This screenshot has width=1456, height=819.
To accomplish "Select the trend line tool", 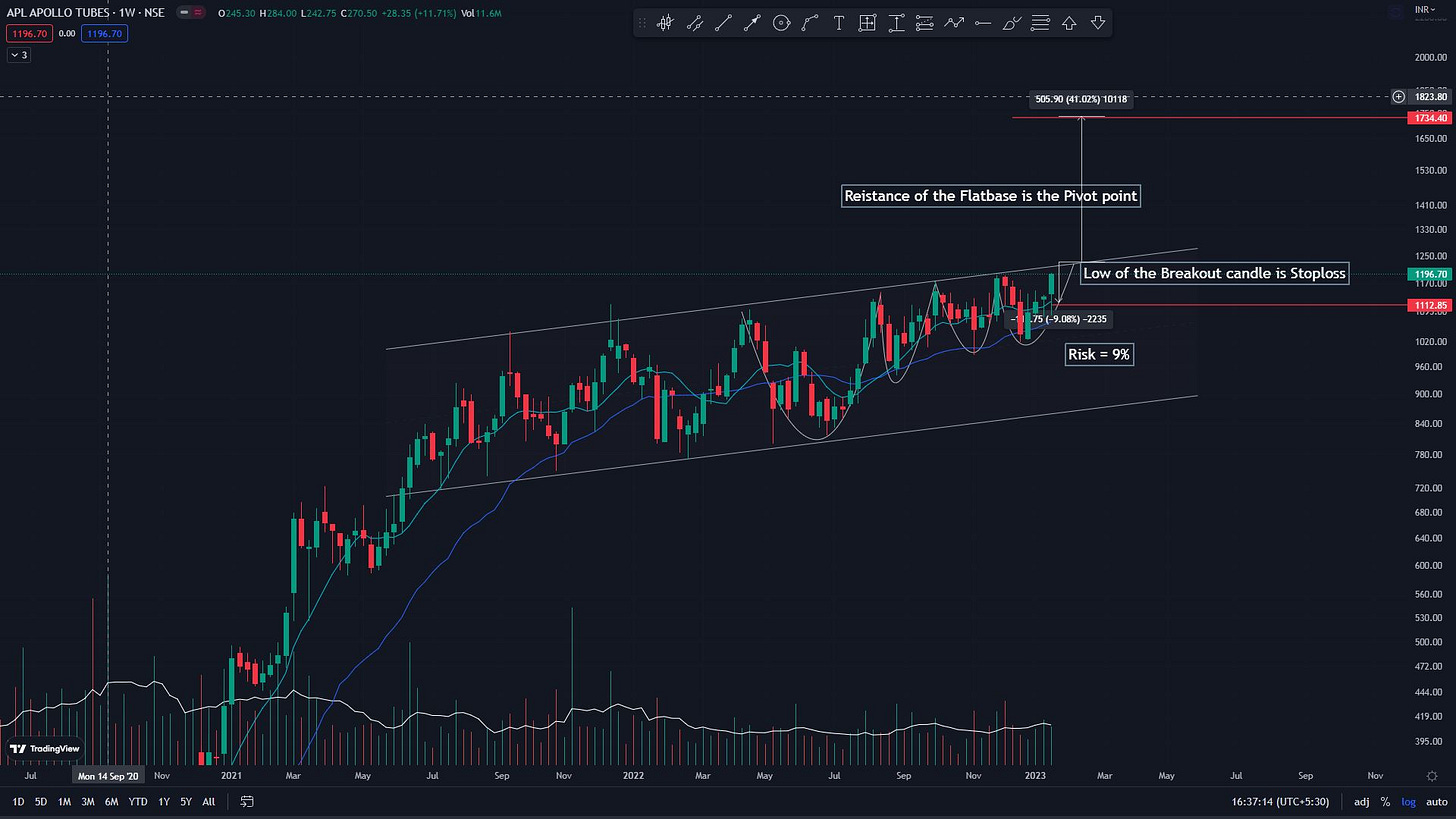I will tap(723, 23).
